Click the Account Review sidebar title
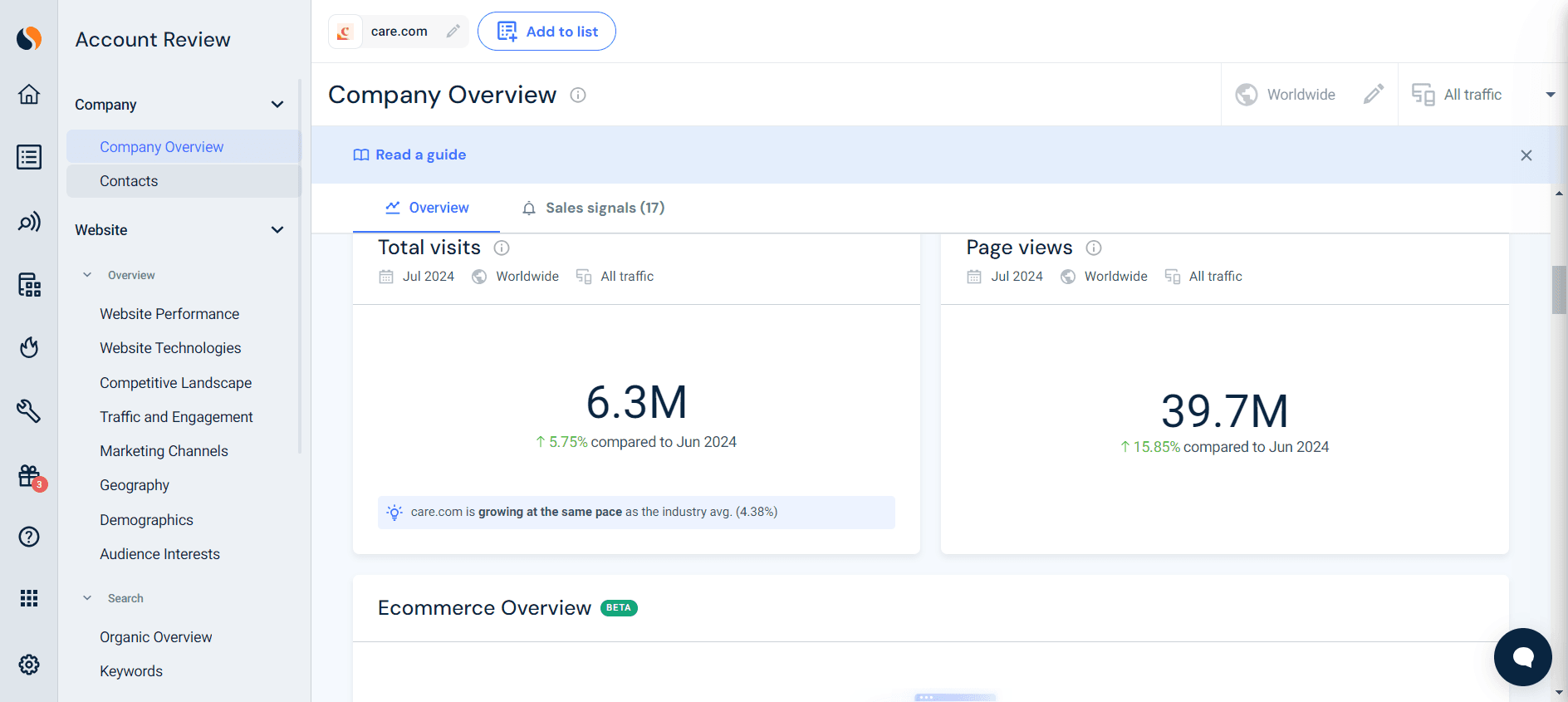 tap(153, 40)
